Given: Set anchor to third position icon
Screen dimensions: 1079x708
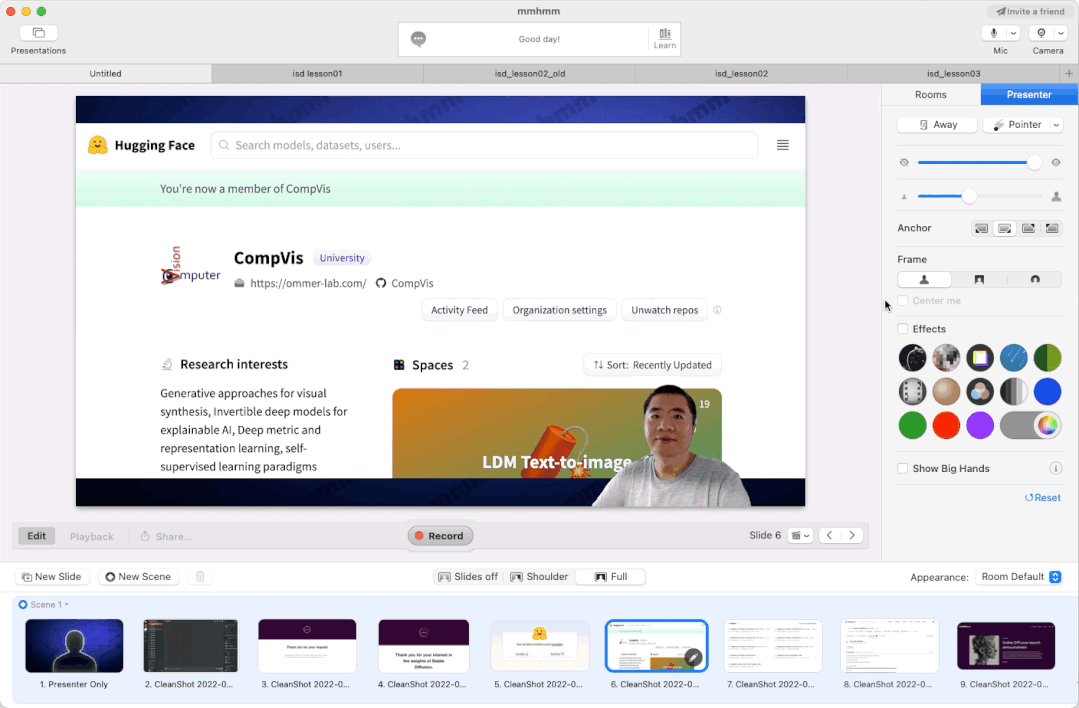Looking at the screenshot, I should [x=1028, y=228].
